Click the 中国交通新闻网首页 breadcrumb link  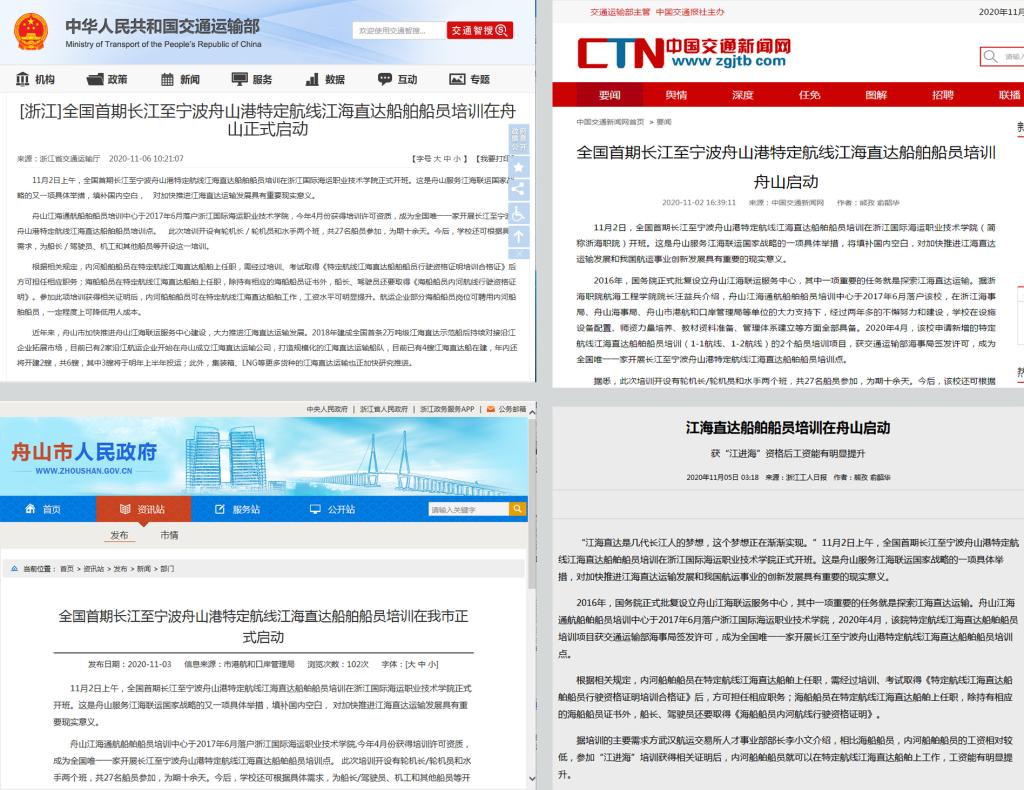(610, 122)
